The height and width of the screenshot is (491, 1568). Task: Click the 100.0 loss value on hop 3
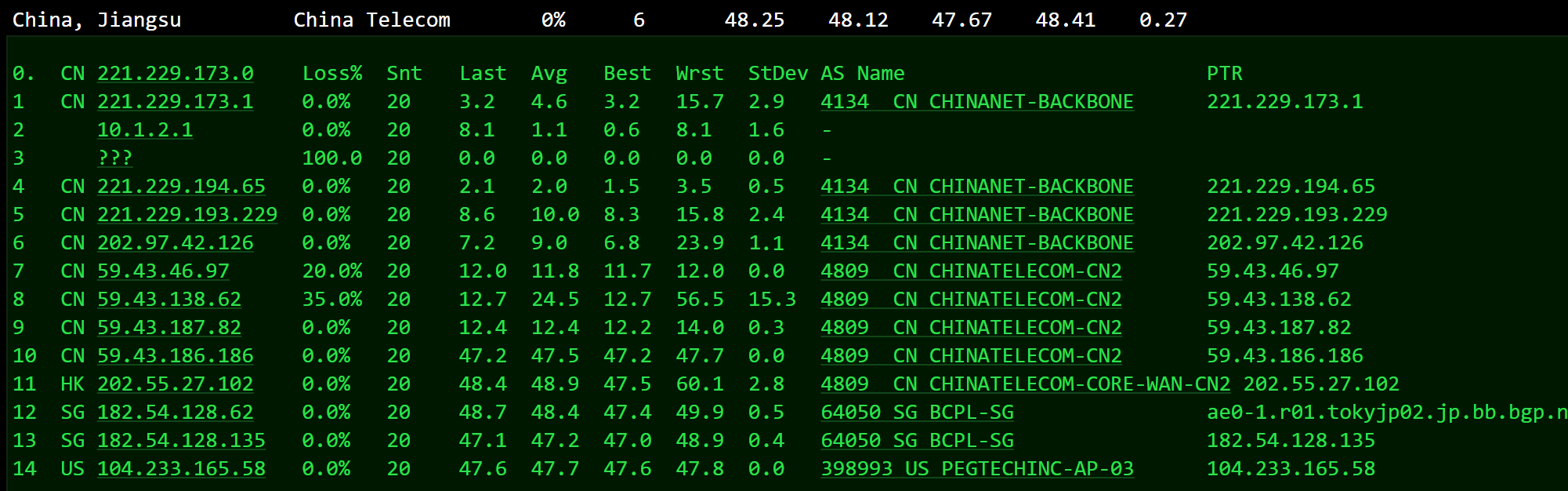click(332, 158)
